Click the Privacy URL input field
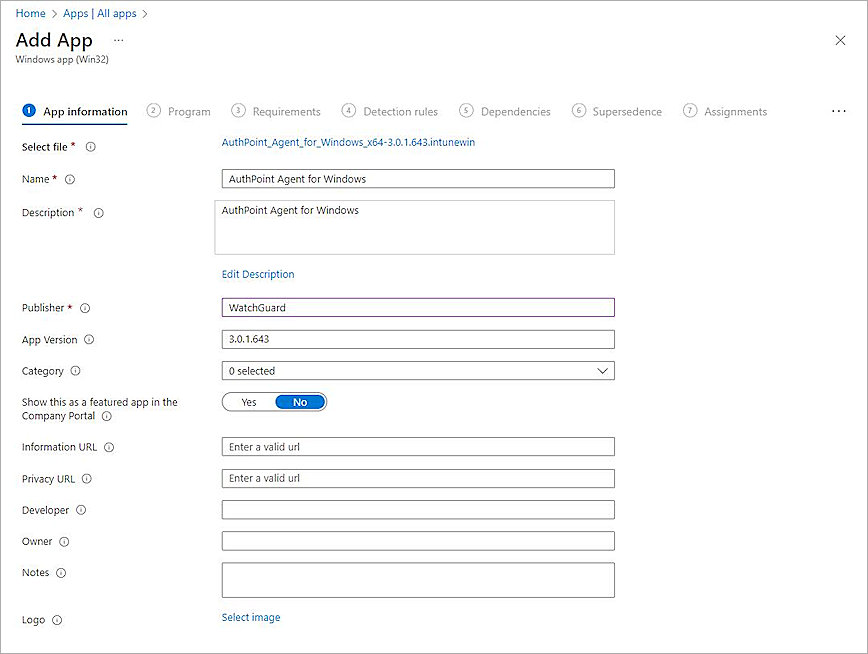Viewport: 868px width, 654px height. [418, 478]
